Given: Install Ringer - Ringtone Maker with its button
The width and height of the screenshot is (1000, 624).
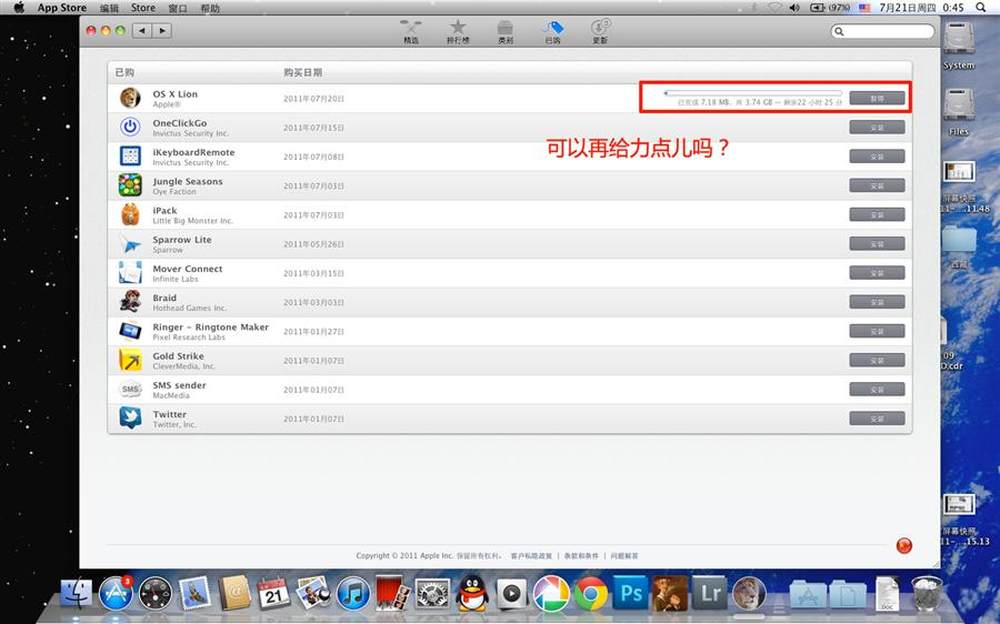Looking at the screenshot, I should click(877, 331).
